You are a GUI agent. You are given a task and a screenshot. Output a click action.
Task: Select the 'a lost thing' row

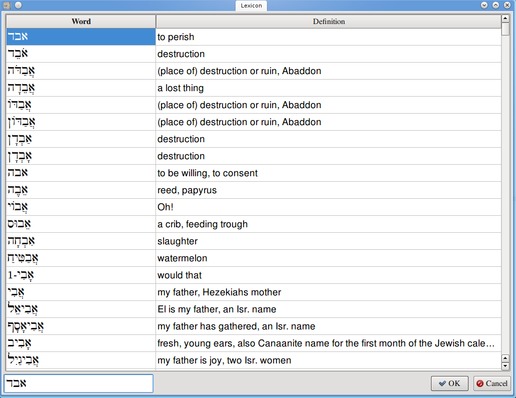(x=253, y=88)
